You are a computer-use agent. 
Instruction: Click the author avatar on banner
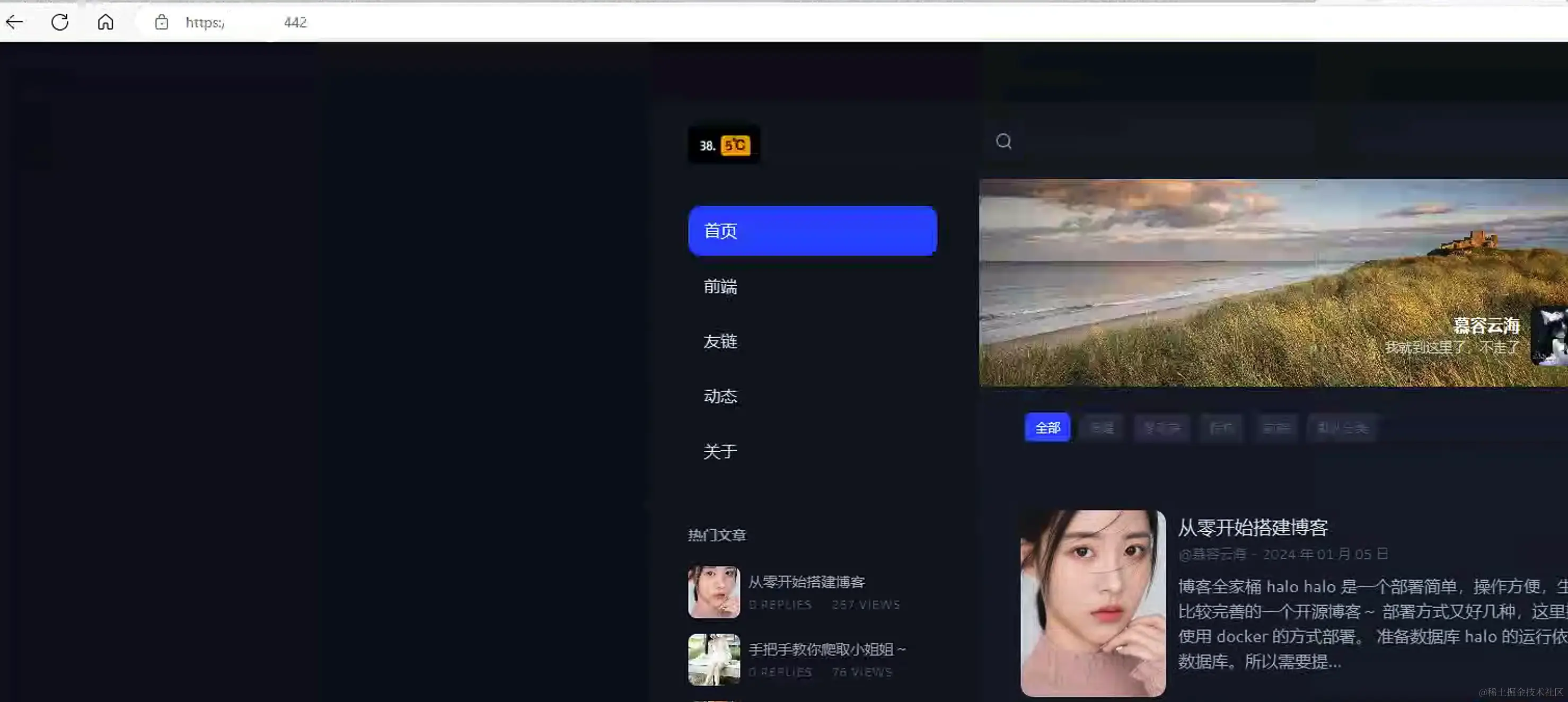coord(1549,336)
